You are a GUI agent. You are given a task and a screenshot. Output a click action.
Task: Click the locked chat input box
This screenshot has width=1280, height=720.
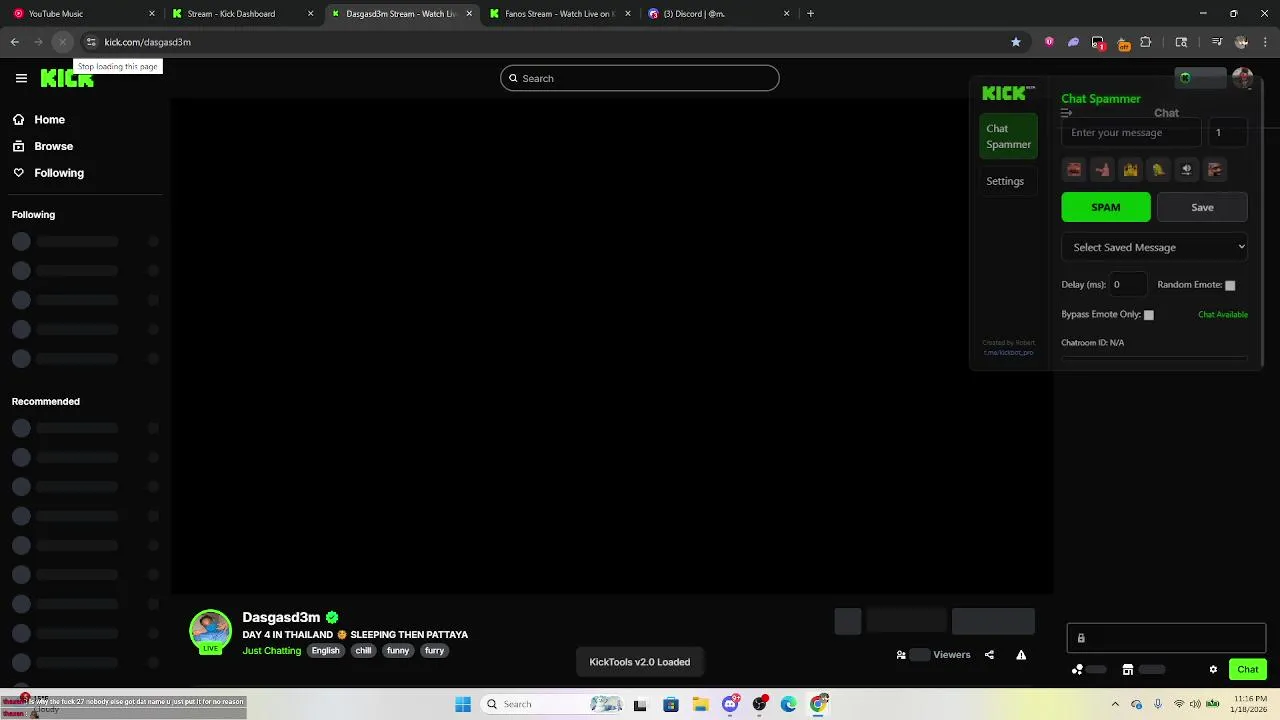[x=1166, y=638]
